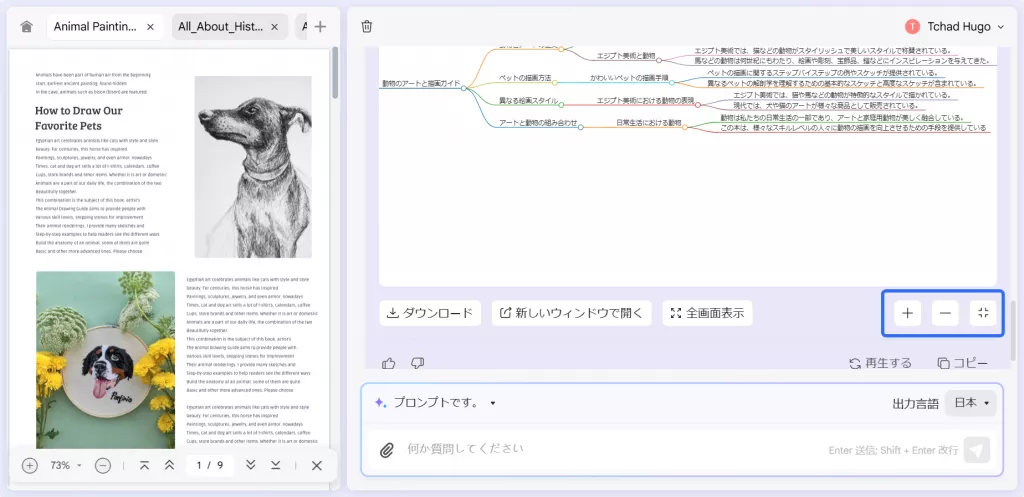Zoom out the mind map
1024x497 pixels.
pyautogui.click(x=945, y=313)
